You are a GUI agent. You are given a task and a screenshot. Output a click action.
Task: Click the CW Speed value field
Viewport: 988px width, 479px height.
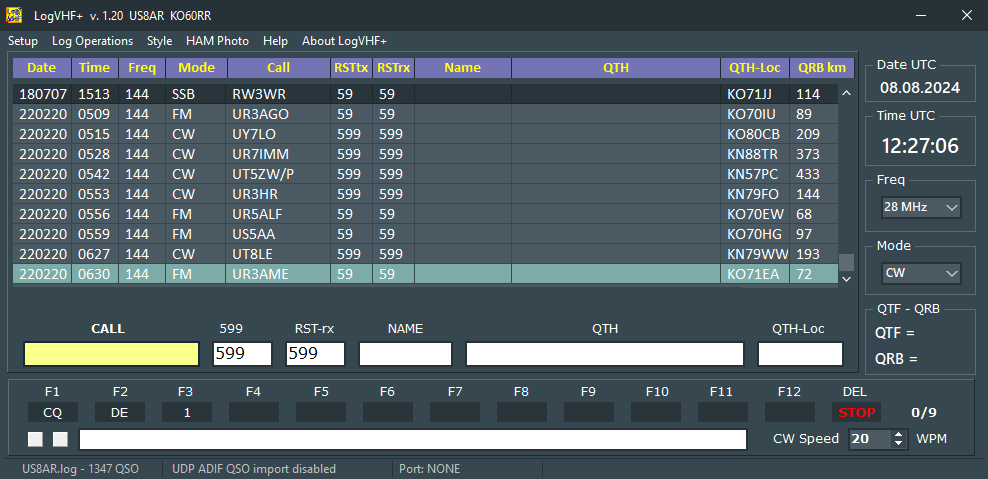[x=870, y=439]
